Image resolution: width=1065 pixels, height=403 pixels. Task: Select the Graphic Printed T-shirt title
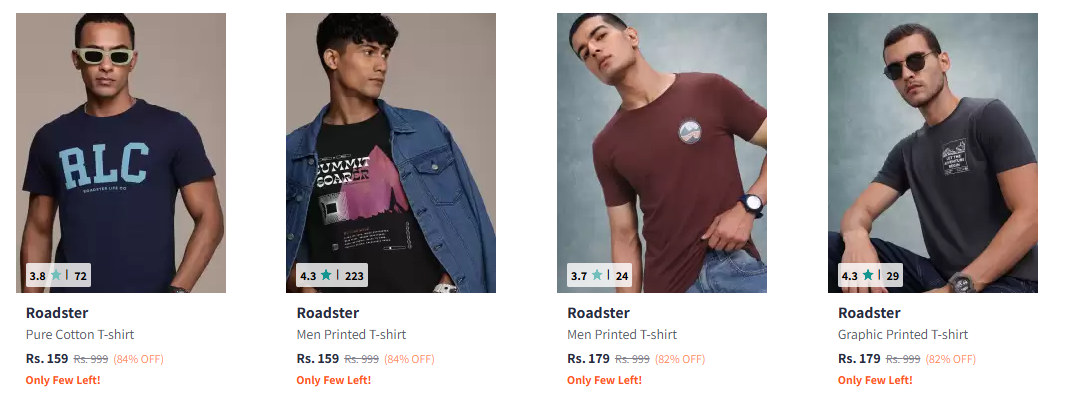click(903, 334)
